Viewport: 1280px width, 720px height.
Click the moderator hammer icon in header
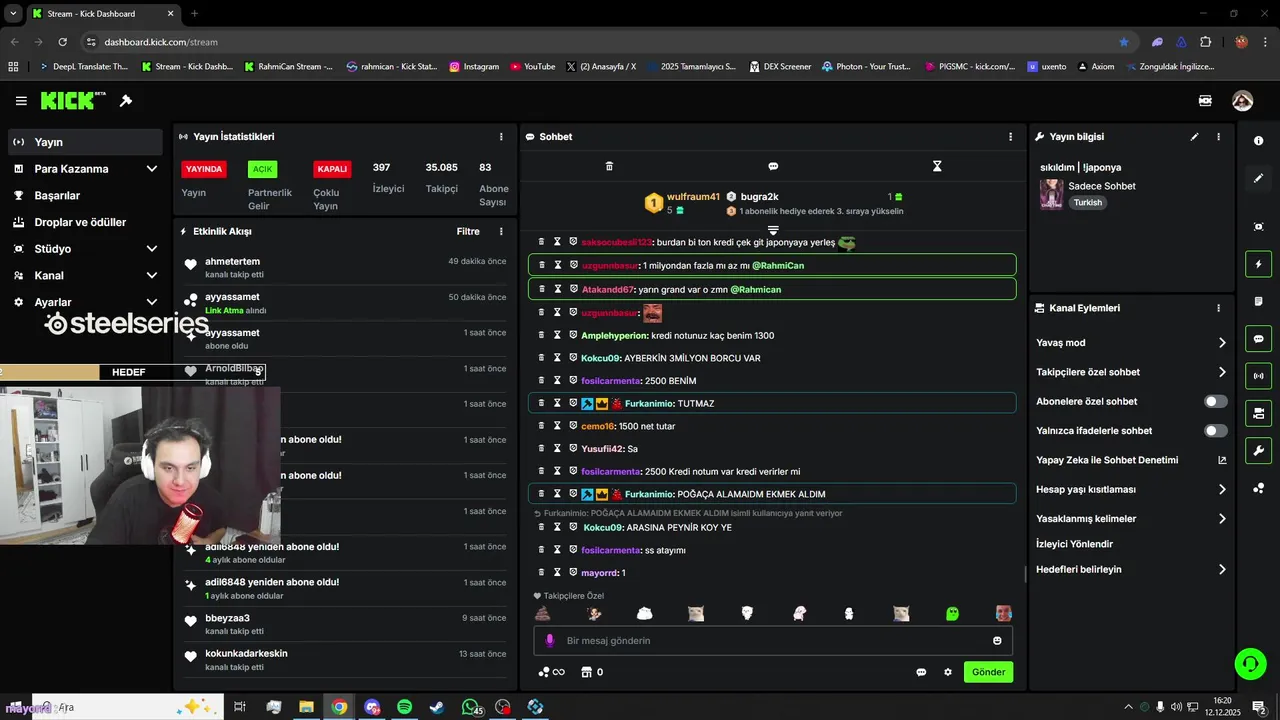coord(126,101)
